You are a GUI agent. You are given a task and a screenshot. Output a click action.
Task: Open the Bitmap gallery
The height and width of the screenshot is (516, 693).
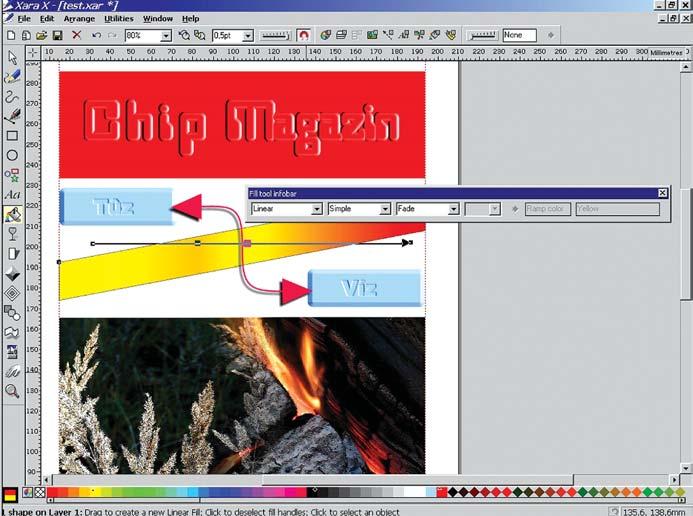click(x=372, y=35)
